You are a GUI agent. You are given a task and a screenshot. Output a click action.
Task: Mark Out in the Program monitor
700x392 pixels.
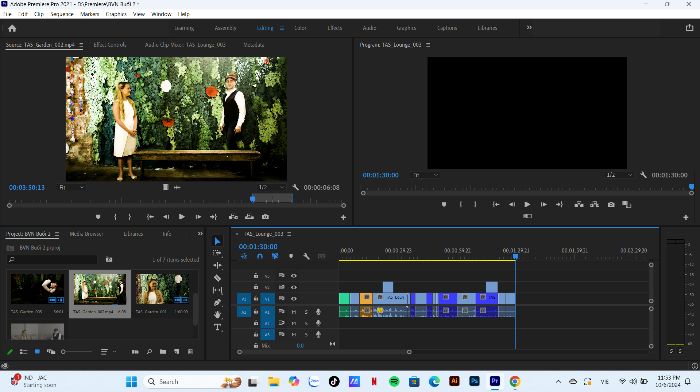pos(475,204)
